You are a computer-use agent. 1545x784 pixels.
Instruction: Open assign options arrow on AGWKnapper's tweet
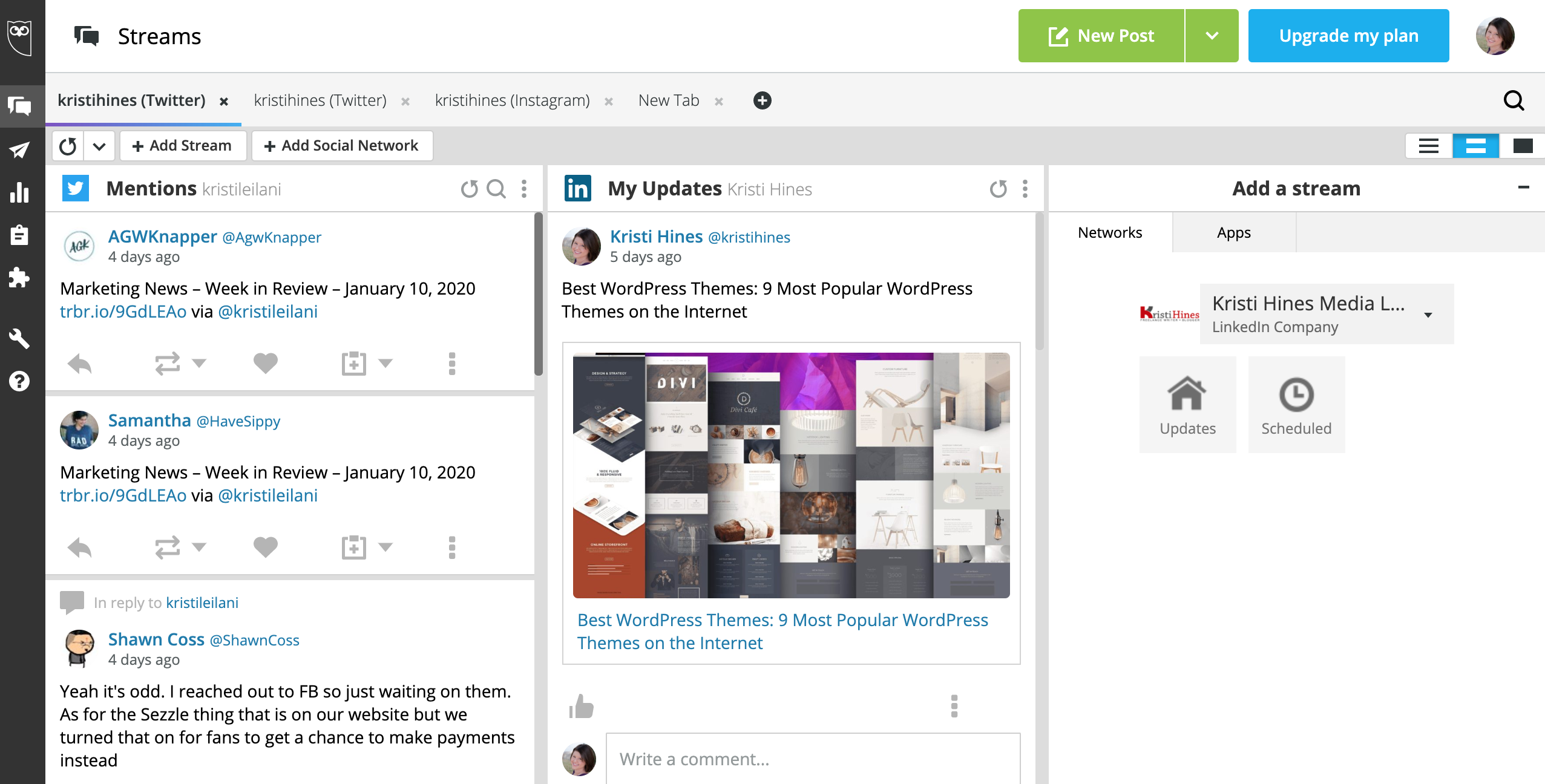click(385, 364)
